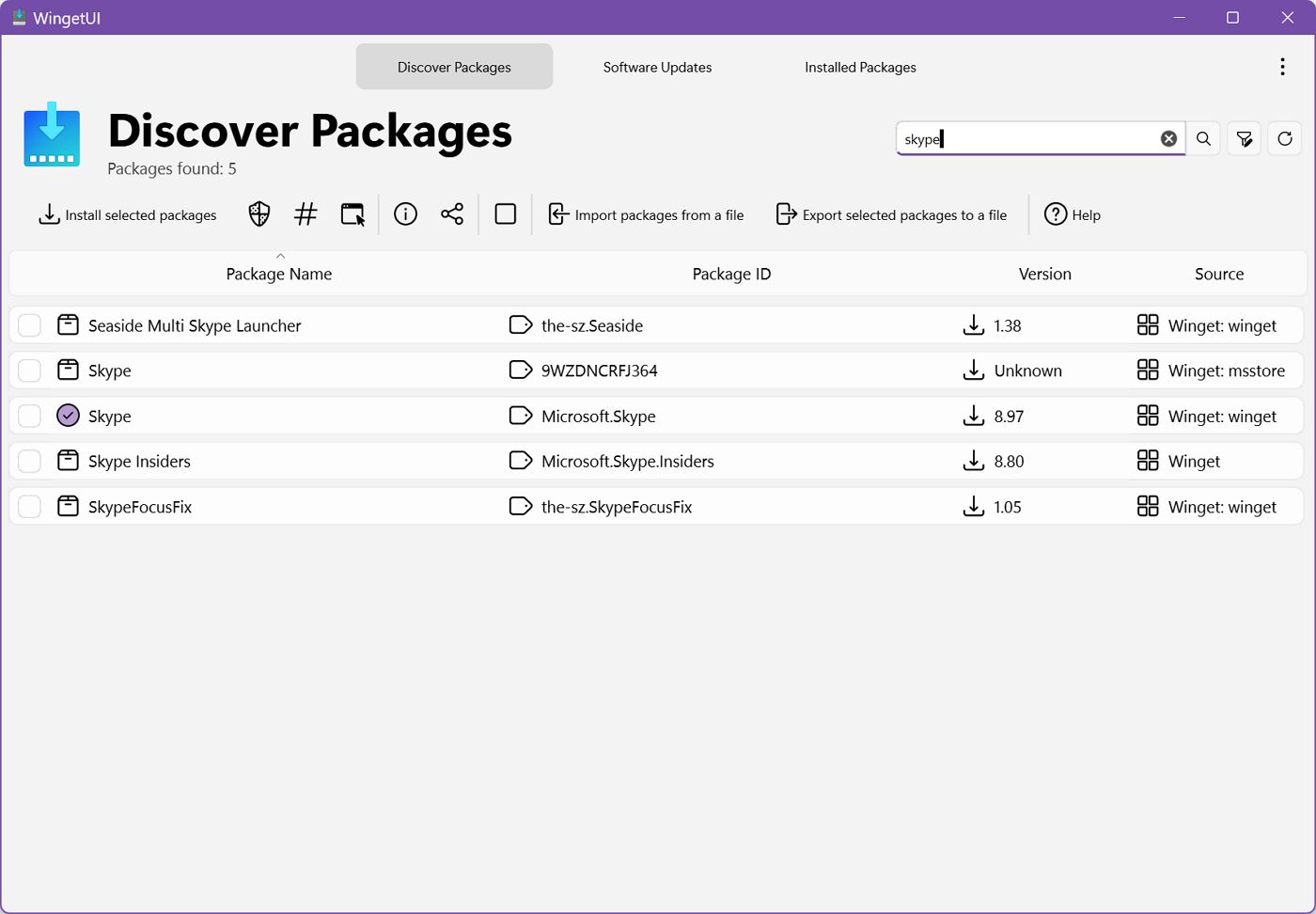The image size is (1316, 914).
Task: Click package icon of Seaside Multi Skype Launcher
Action: [68, 325]
